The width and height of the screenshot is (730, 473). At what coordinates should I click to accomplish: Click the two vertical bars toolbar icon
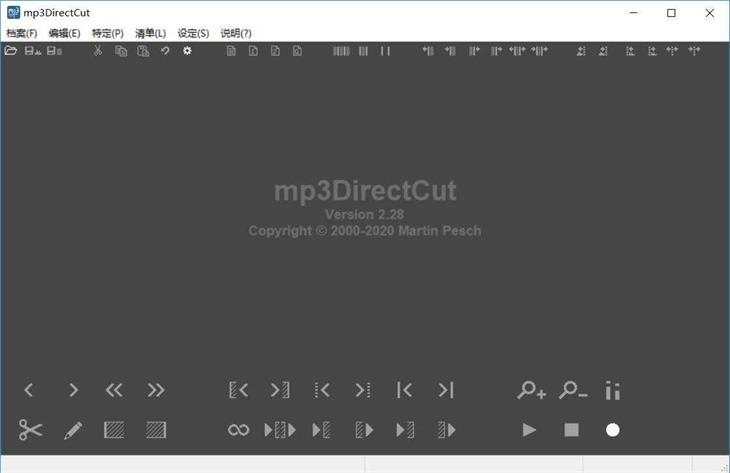(x=385, y=51)
